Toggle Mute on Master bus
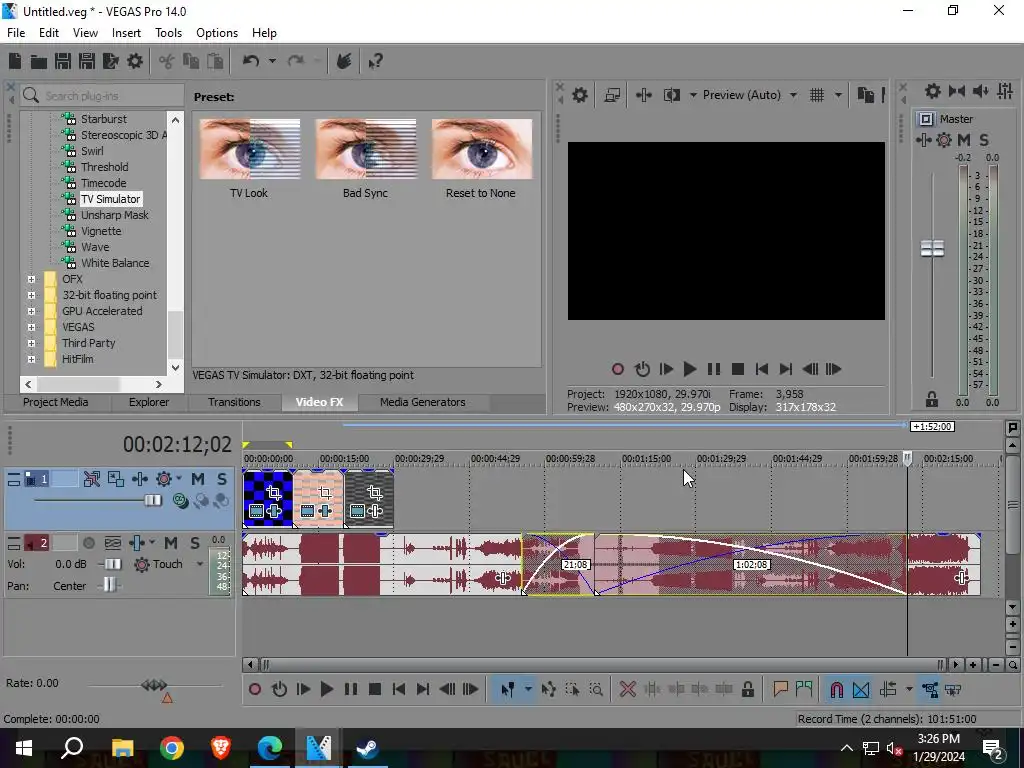 964,140
